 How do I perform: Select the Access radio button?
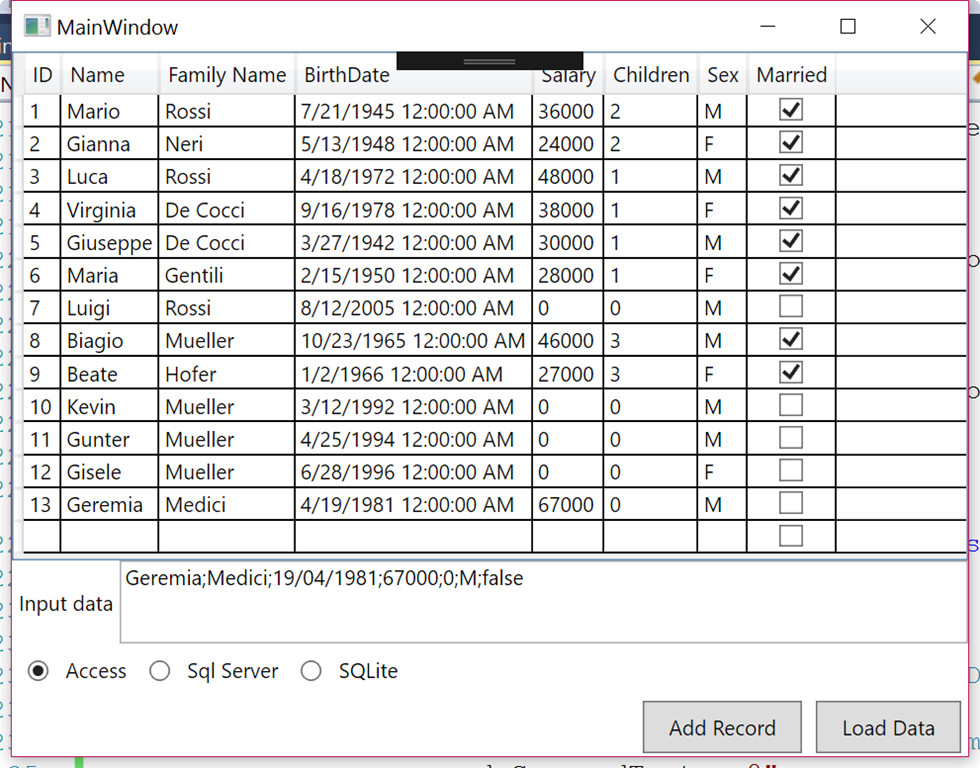click(x=39, y=671)
